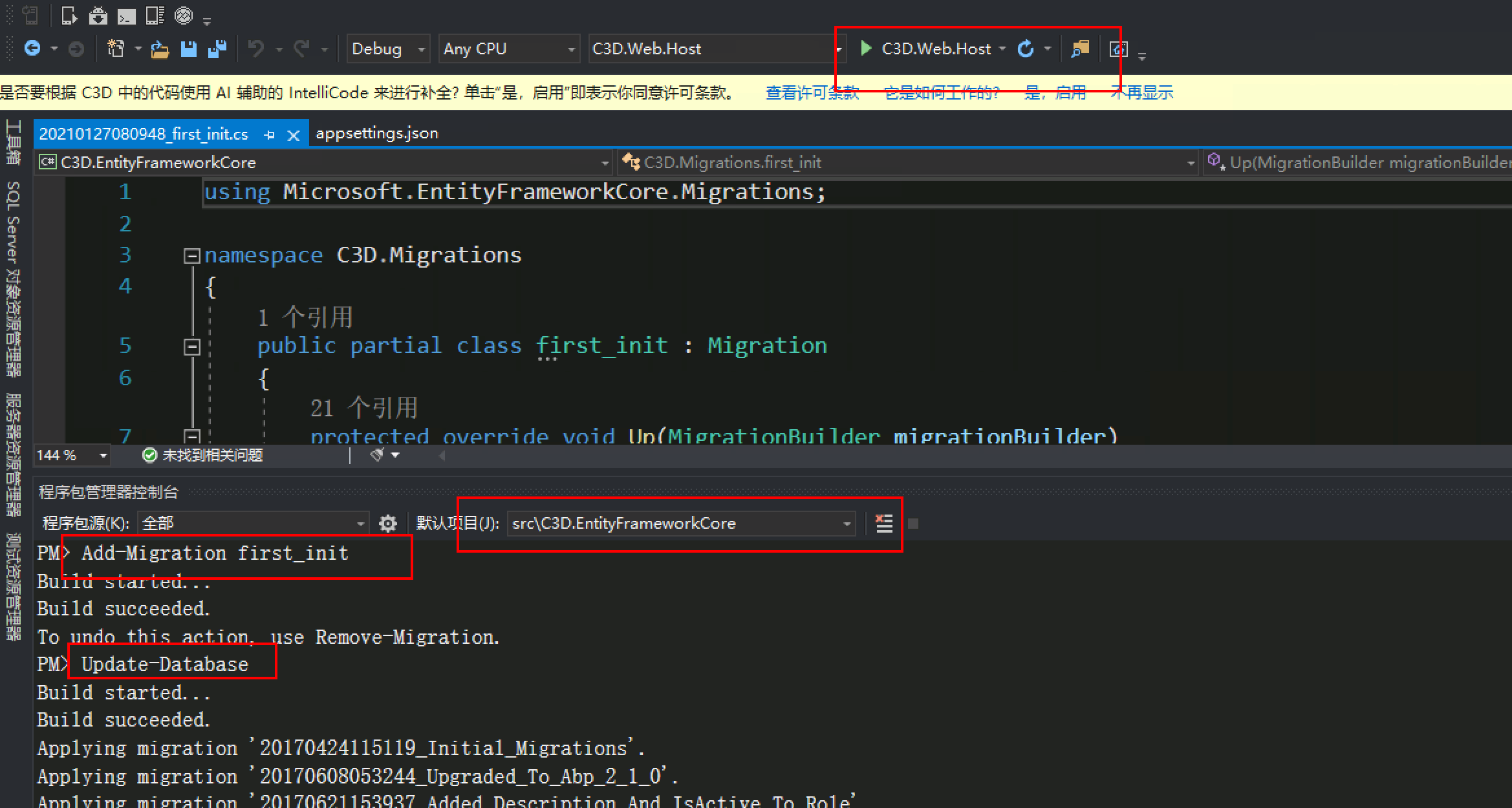The height and width of the screenshot is (808, 1512).
Task: Click the Undo arrow icon
Action: coord(256,48)
